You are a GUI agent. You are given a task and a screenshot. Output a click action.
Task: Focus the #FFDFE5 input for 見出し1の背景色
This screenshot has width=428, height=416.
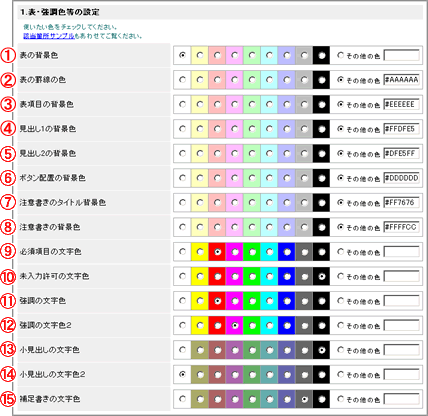[402, 129]
